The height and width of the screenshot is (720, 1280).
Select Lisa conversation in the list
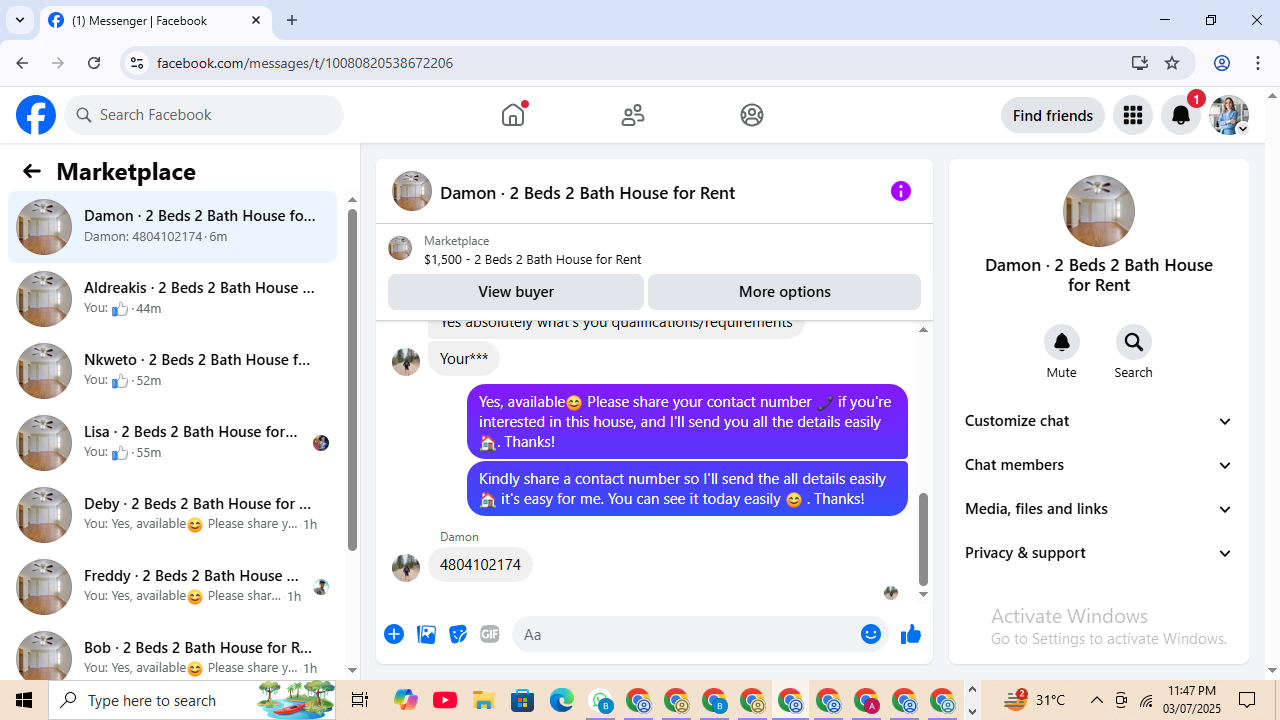(173, 443)
